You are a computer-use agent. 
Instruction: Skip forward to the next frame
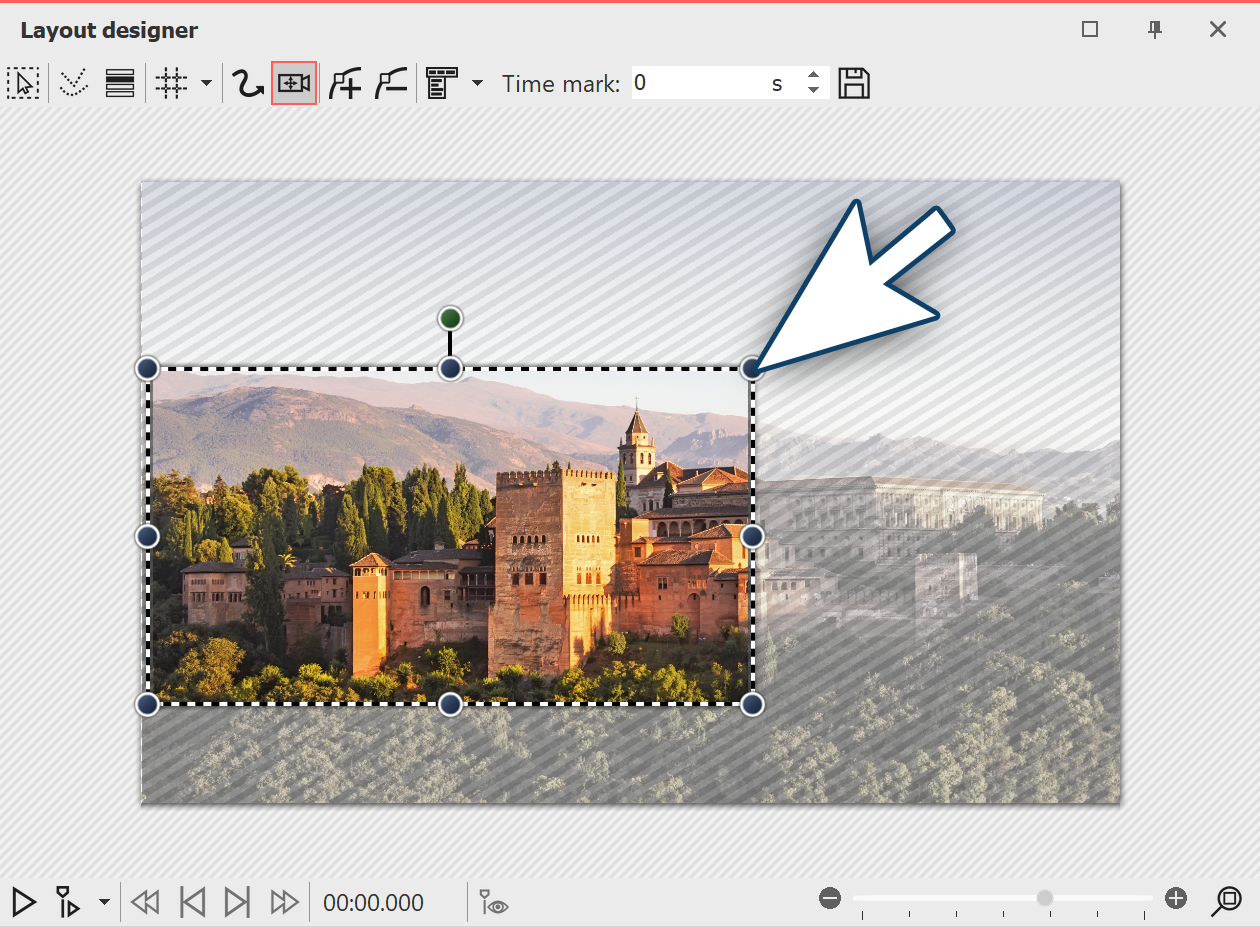coord(237,902)
